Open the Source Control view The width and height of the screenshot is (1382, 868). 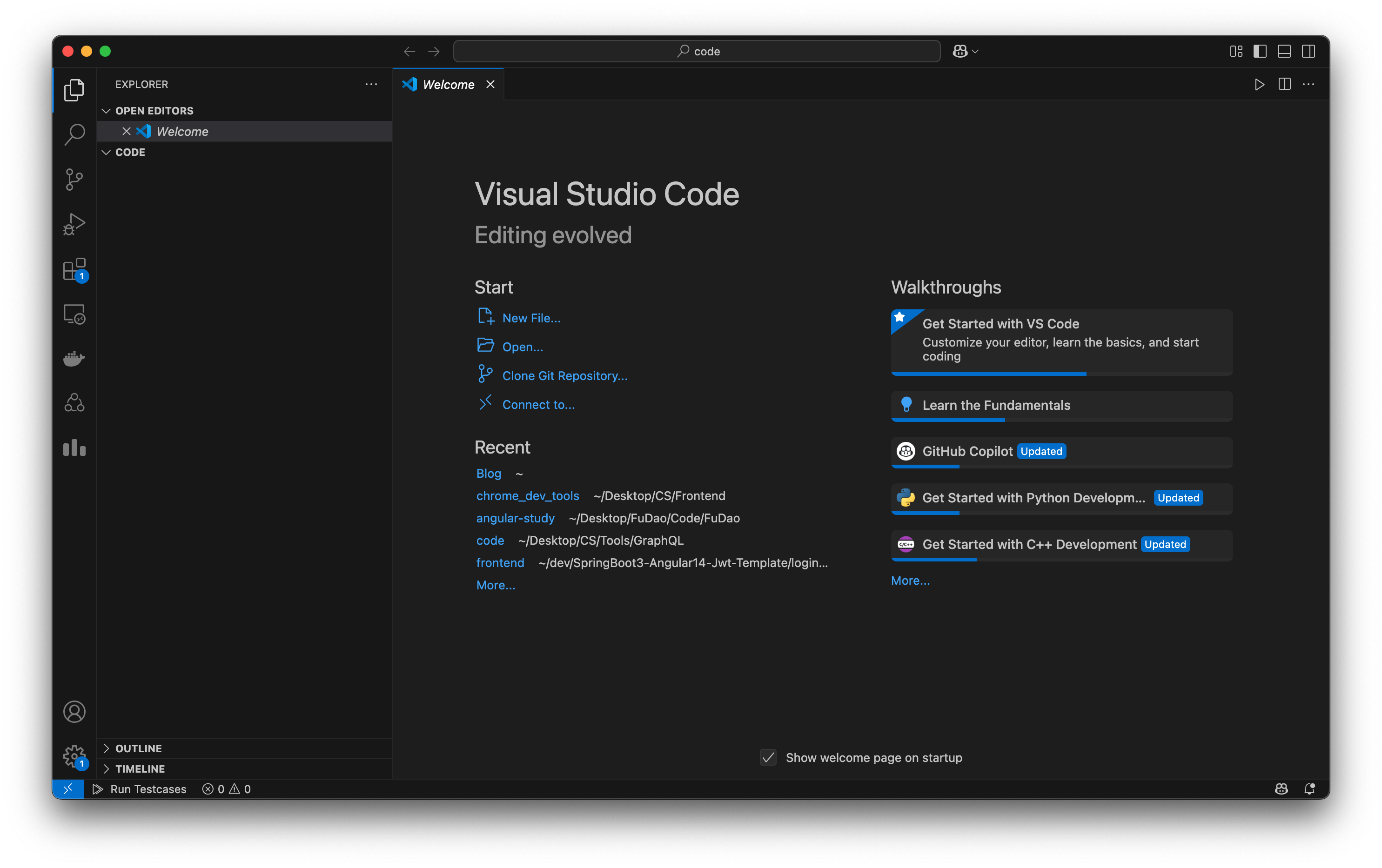click(74, 180)
